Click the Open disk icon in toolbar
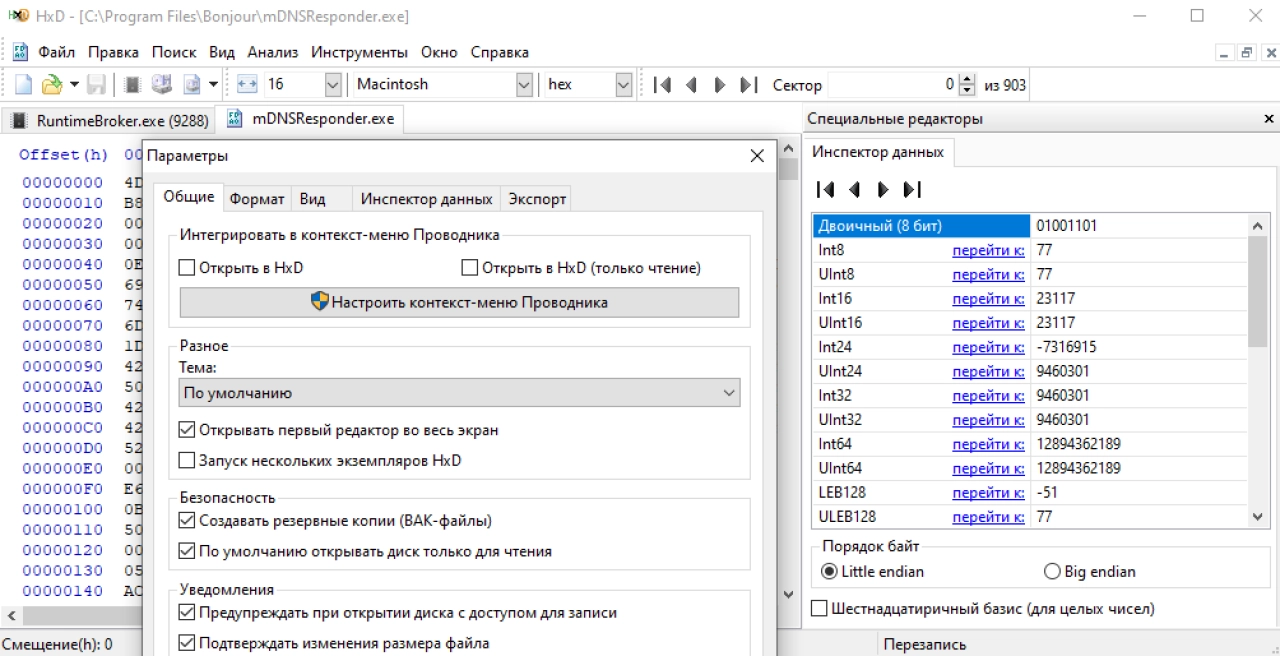 pos(161,85)
